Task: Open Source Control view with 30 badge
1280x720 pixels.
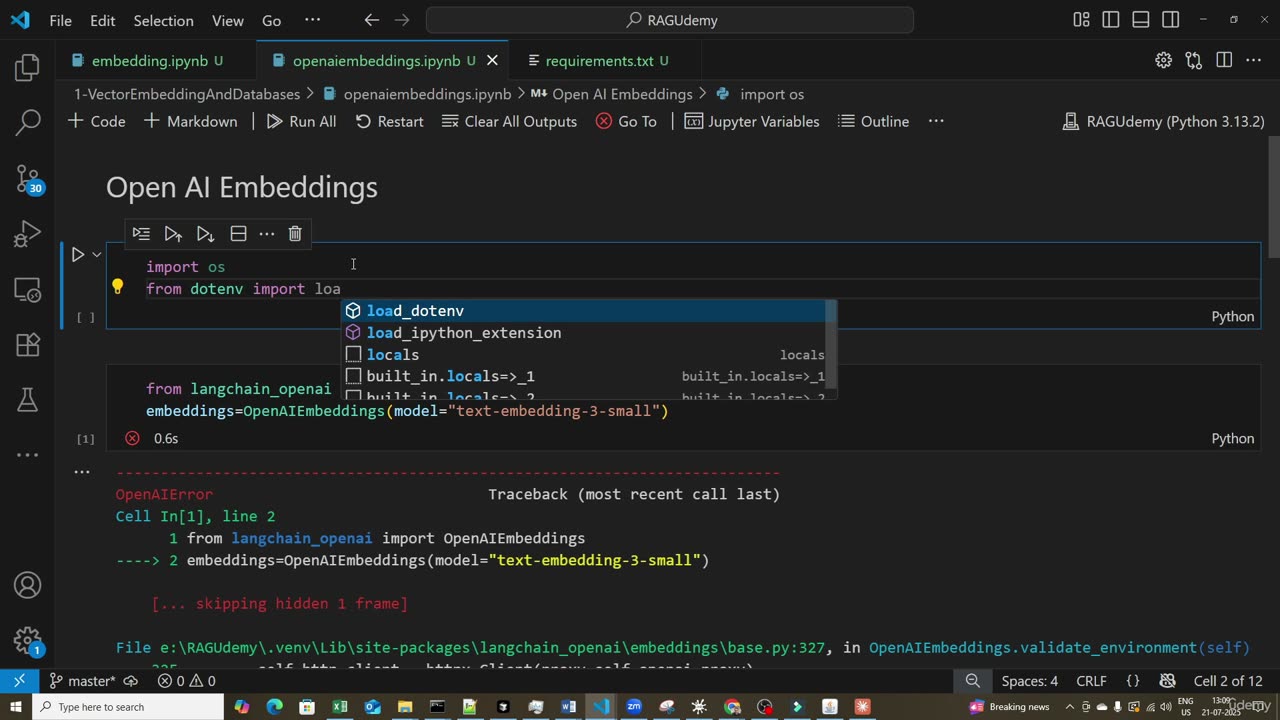Action: point(27,180)
